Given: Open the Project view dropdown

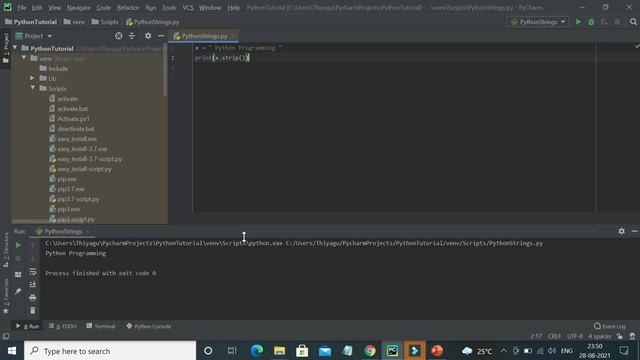Looking at the screenshot, I should coord(34,36).
